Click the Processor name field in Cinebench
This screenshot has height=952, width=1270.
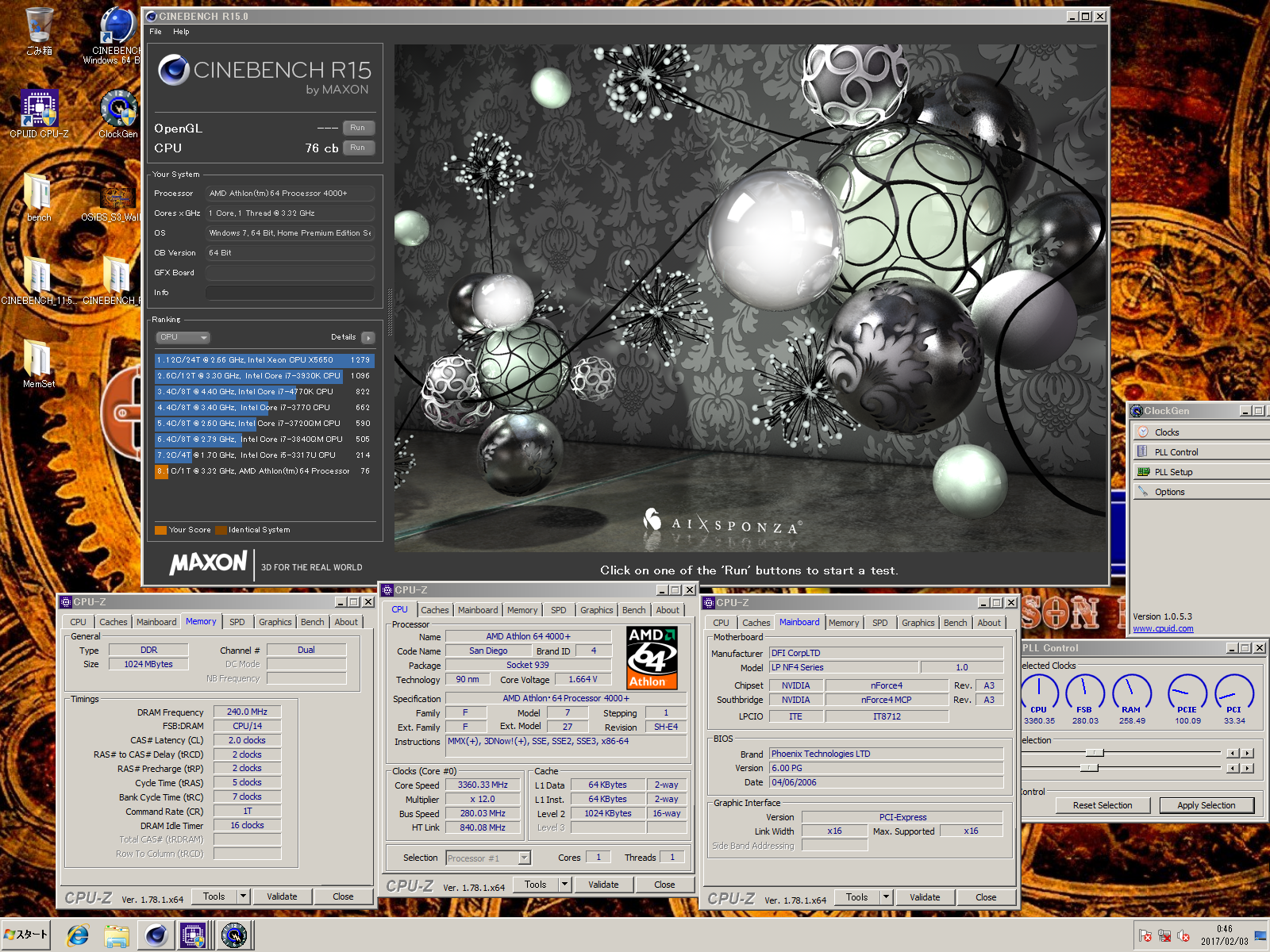pos(290,194)
